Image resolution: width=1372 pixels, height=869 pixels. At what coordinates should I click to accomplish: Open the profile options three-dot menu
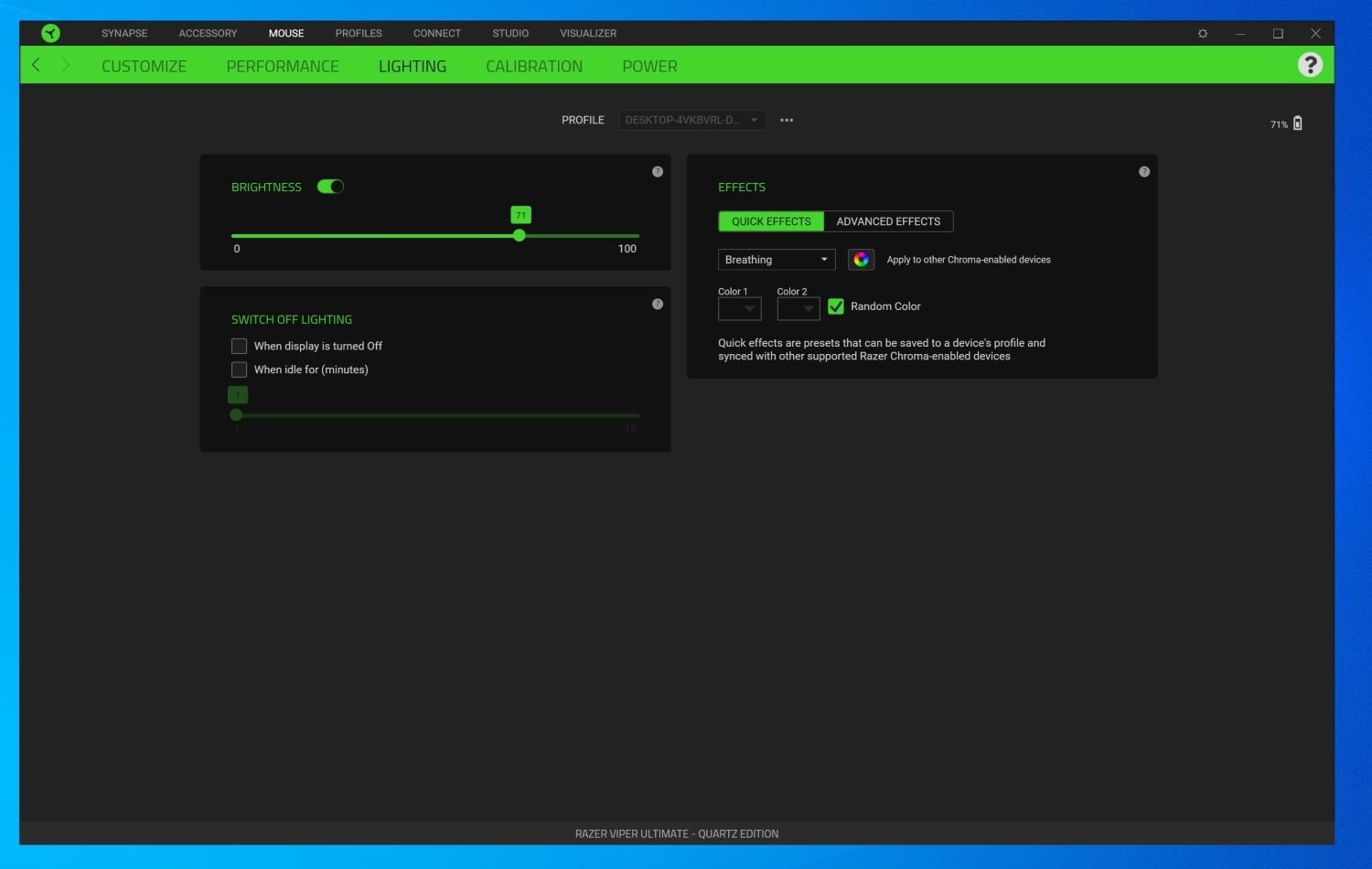[787, 120]
